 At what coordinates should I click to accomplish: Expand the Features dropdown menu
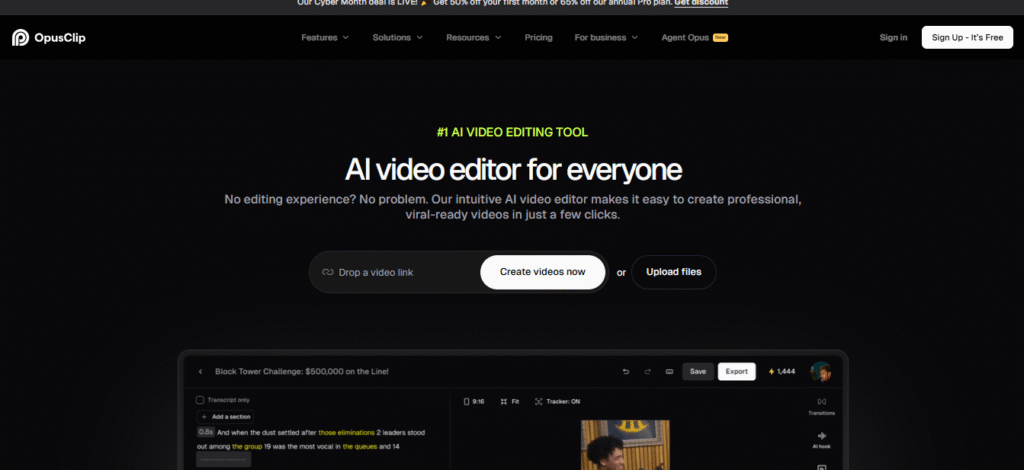coord(325,38)
